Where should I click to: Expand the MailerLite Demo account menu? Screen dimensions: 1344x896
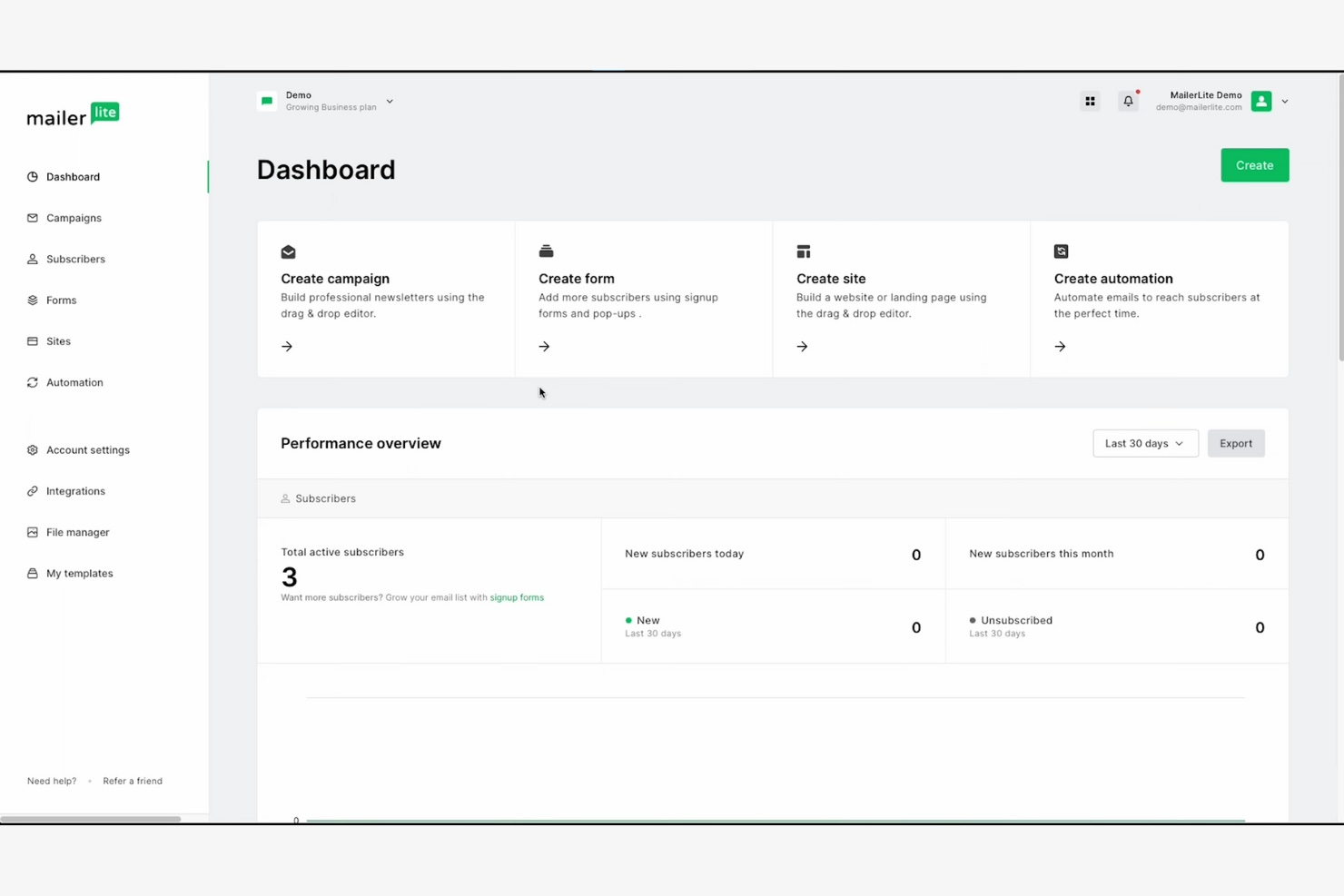(x=1284, y=101)
